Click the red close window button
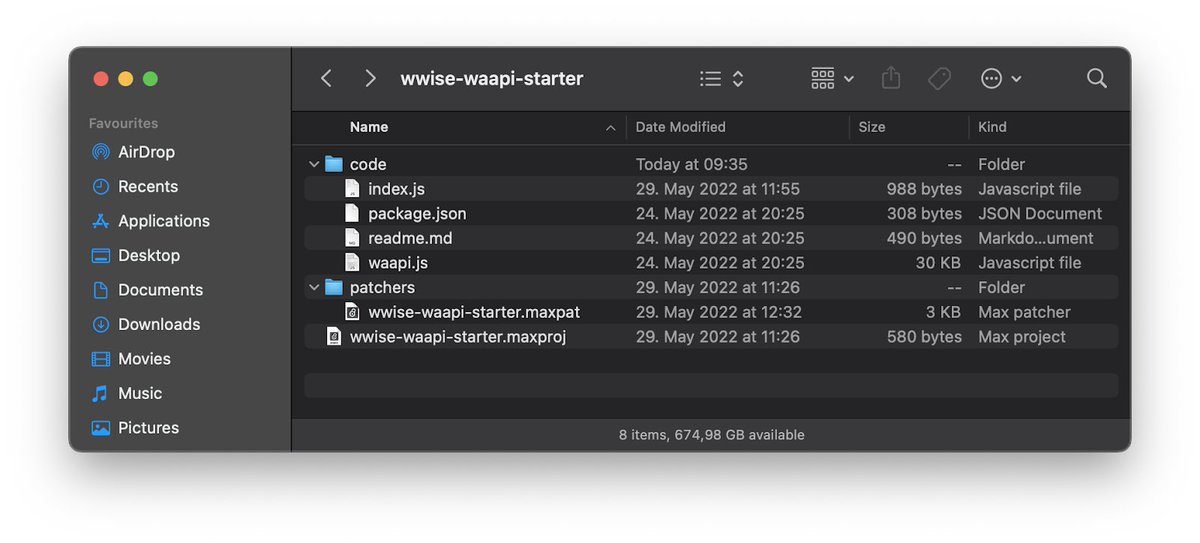The height and width of the screenshot is (543, 1200). pos(101,79)
